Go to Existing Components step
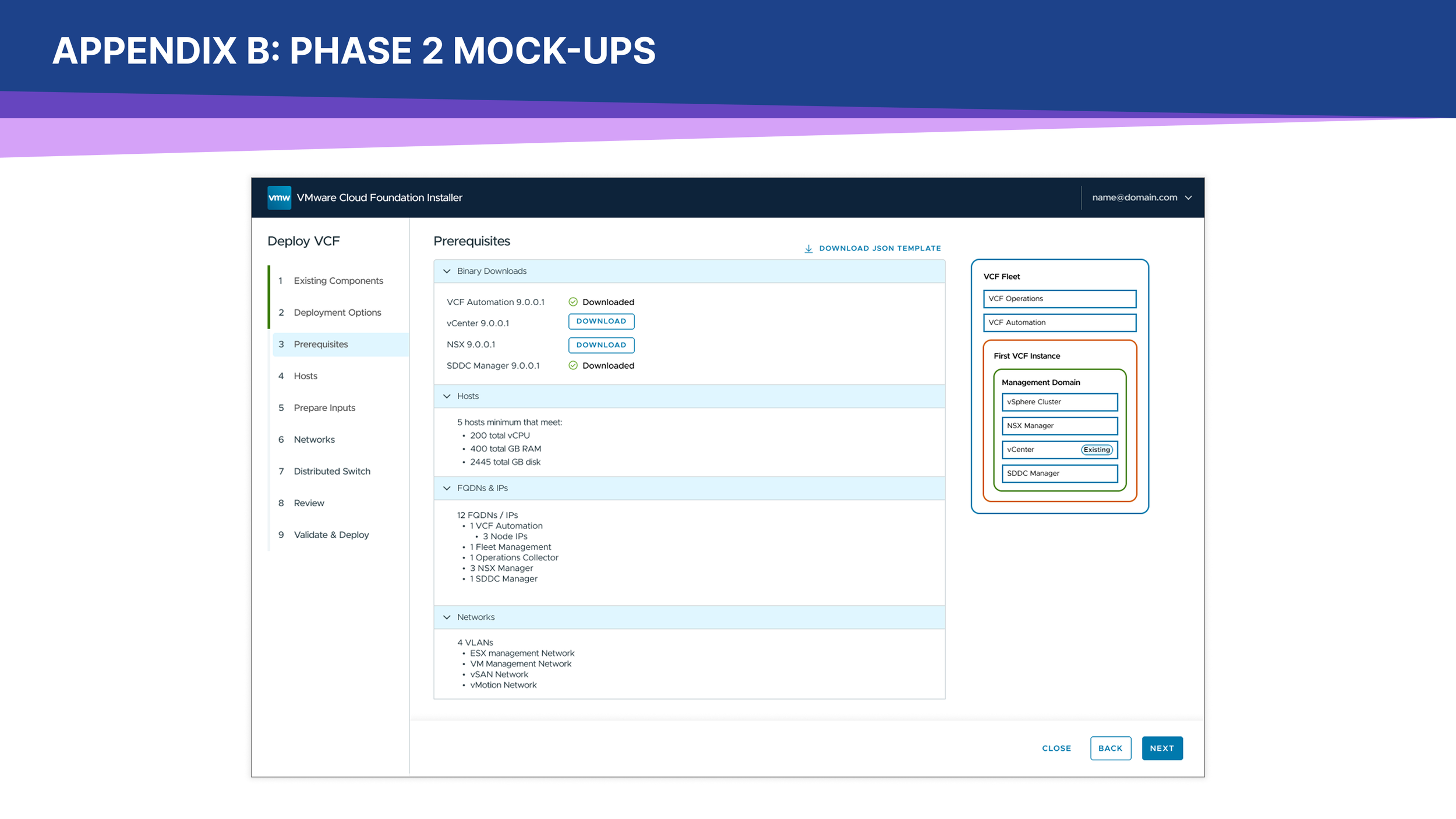Viewport: 1456px width, 819px height. tap(338, 281)
